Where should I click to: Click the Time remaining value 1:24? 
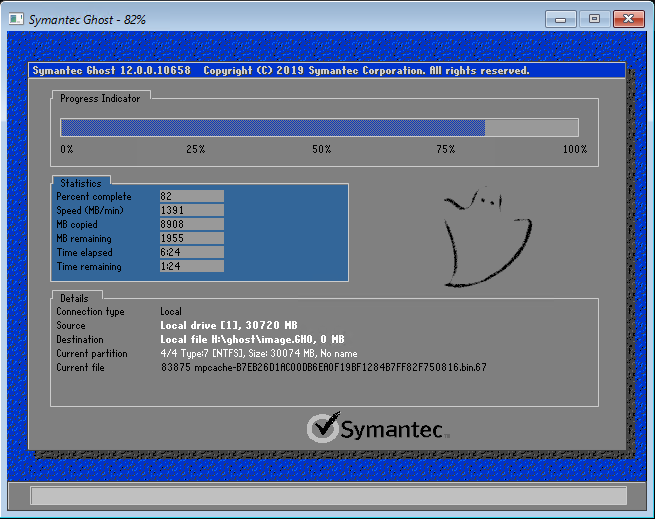192,266
